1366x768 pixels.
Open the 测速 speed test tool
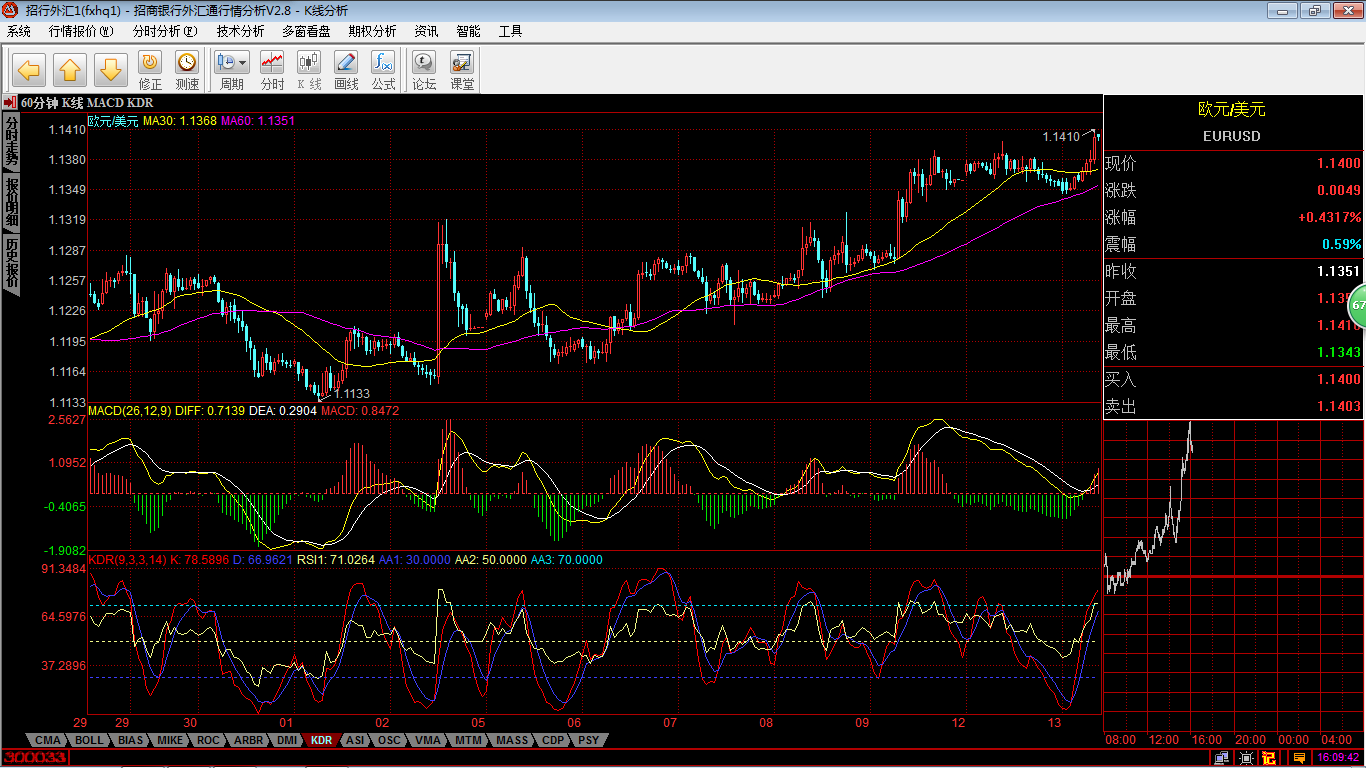click(187, 70)
